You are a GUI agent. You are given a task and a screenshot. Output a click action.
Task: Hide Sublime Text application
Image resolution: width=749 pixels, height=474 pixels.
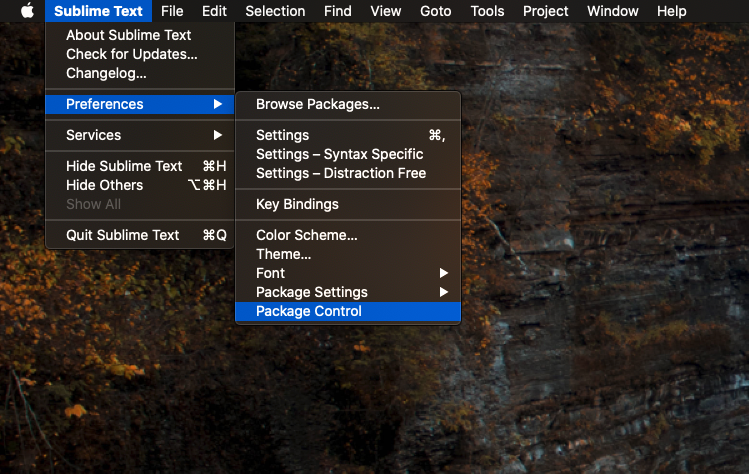click(124, 166)
